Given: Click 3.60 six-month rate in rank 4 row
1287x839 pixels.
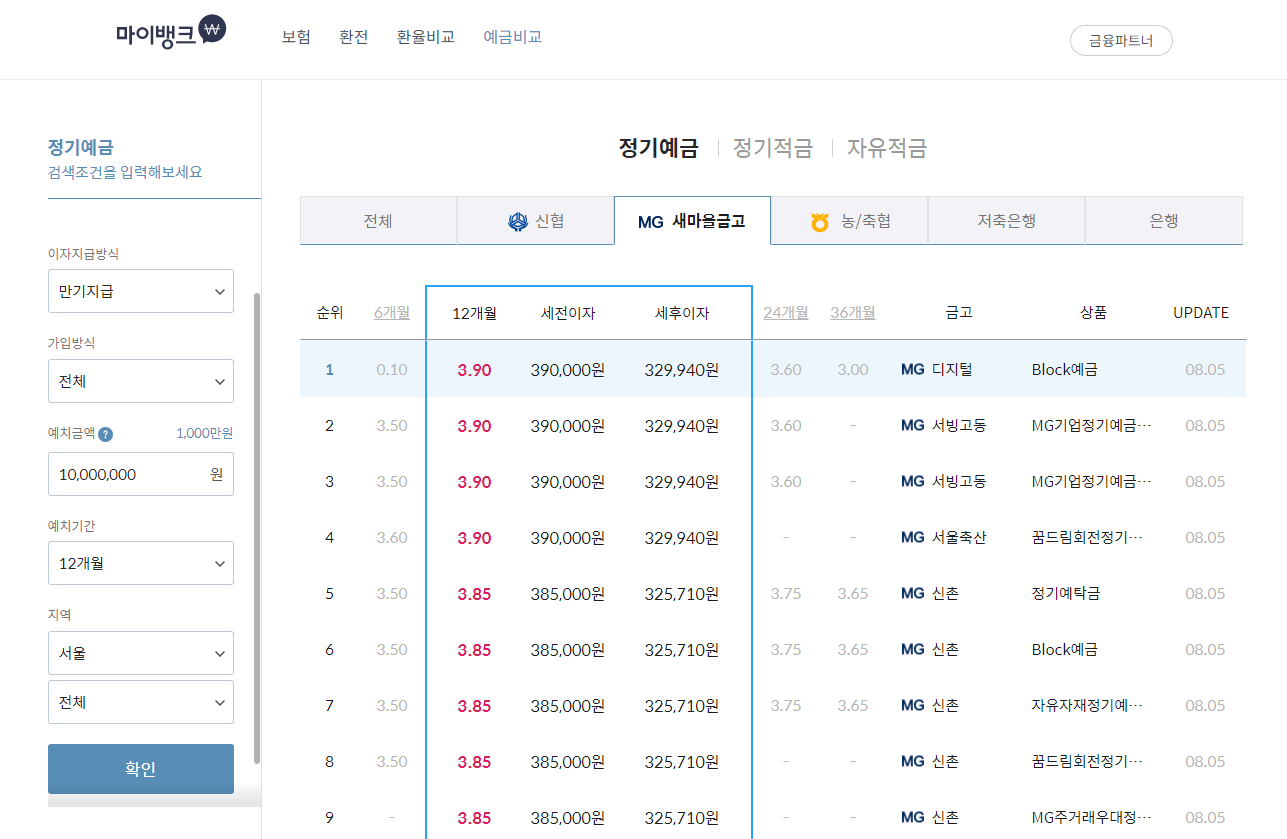Looking at the screenshot, I should [x=392, y=538].
